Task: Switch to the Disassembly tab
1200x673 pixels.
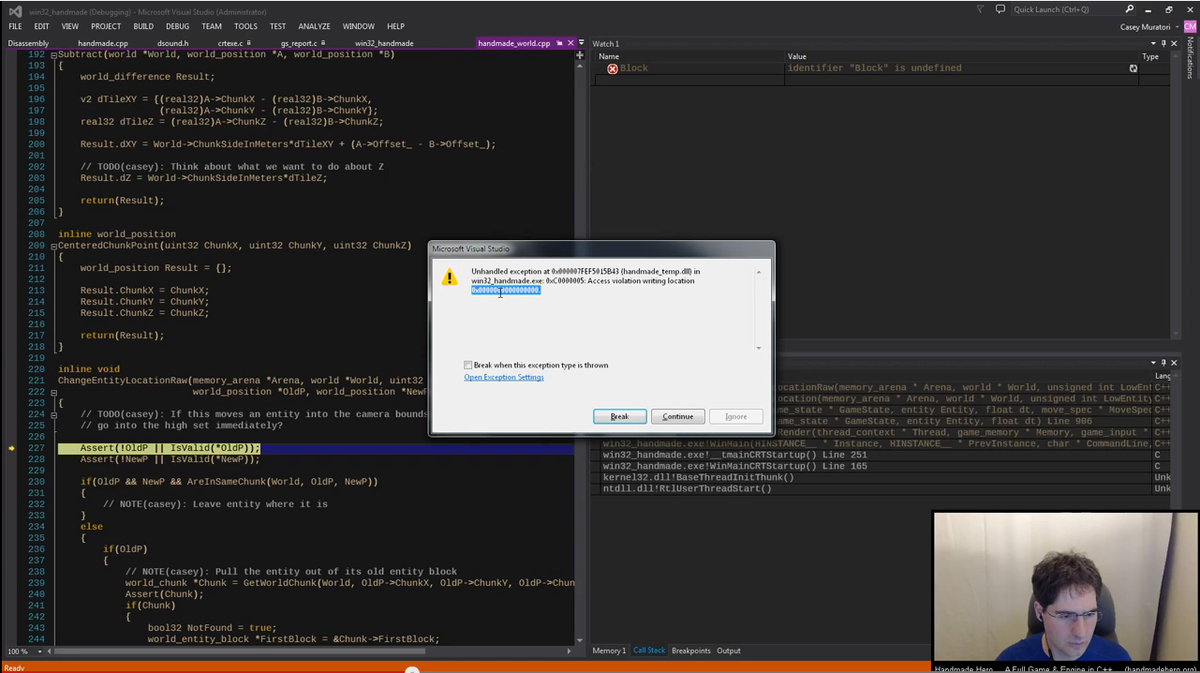Action: click(28, 43)
